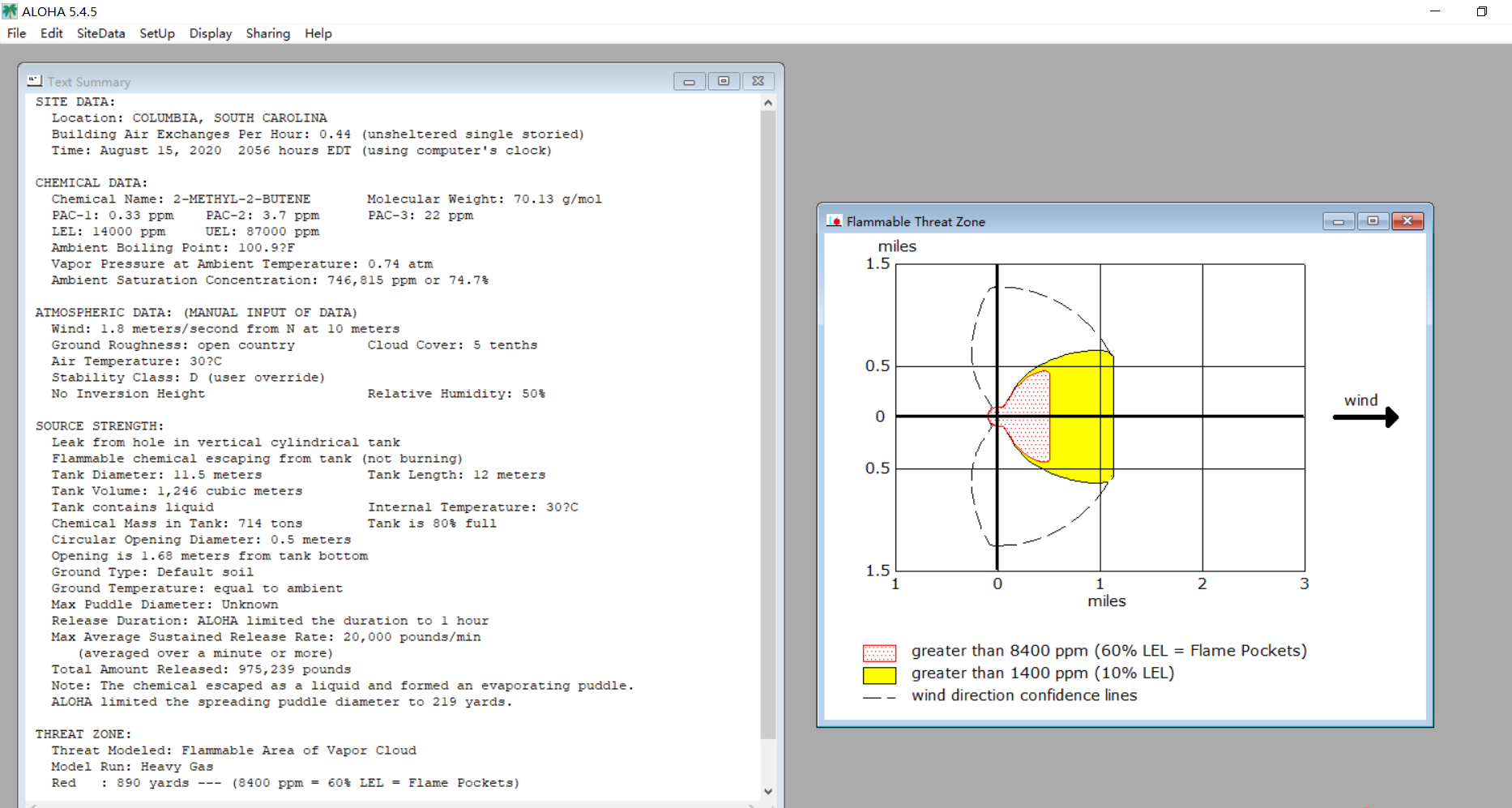Screen dimensions: 1512x808
Task: Click the yellow threat zone area on chart
Action: (1082, 417)
